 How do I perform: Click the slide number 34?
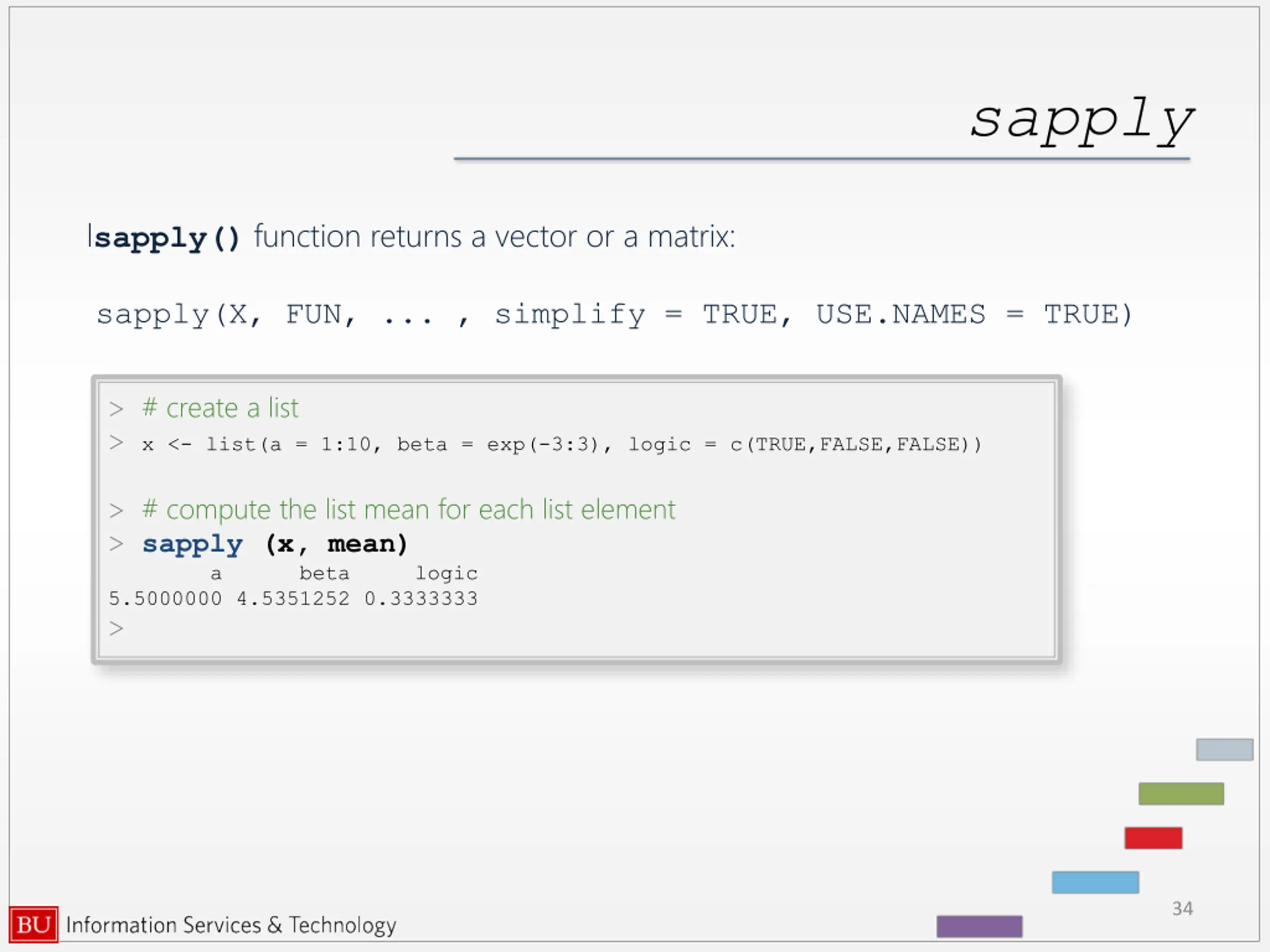(1182, 908)
